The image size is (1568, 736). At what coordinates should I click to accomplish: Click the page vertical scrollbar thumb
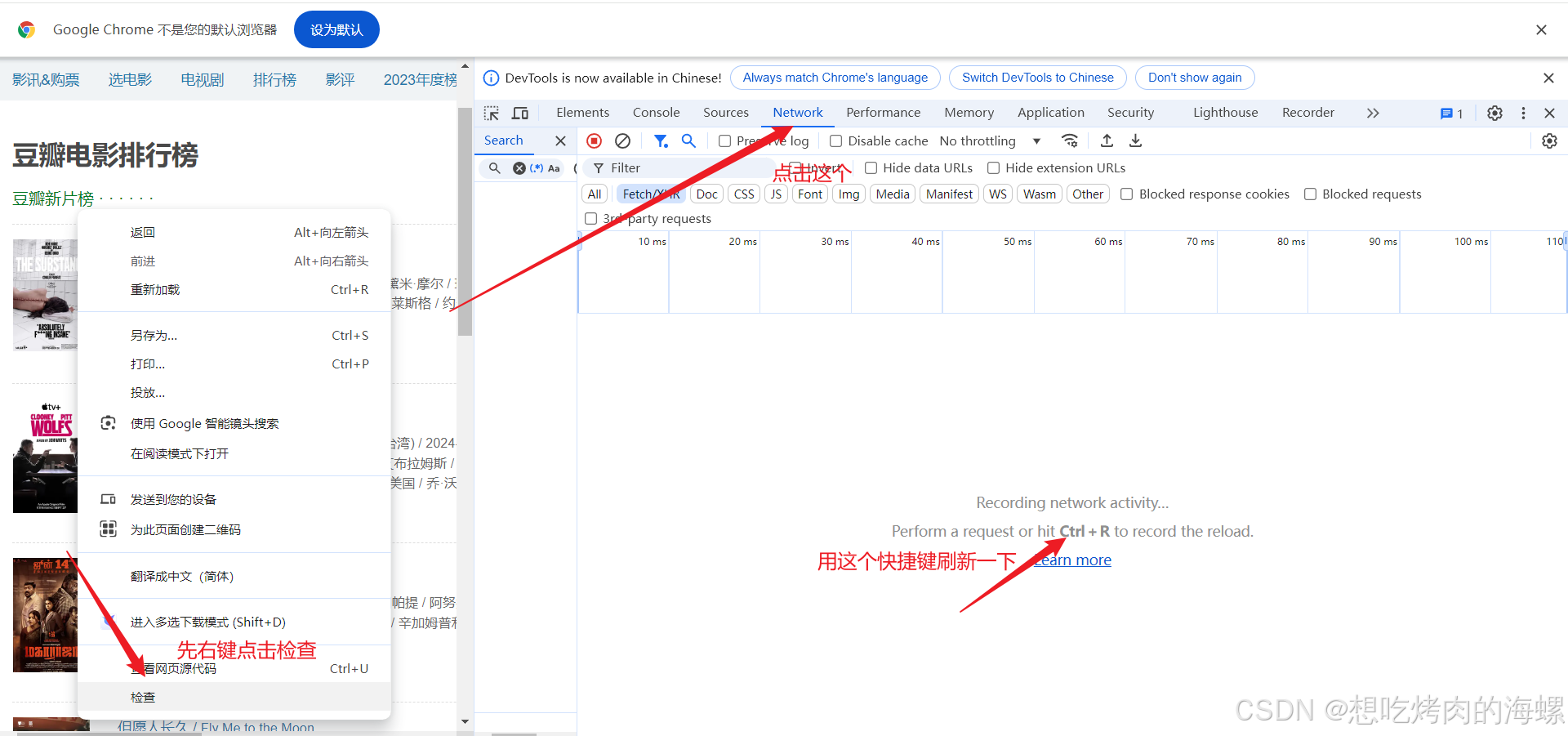click(x=465, y=221)
